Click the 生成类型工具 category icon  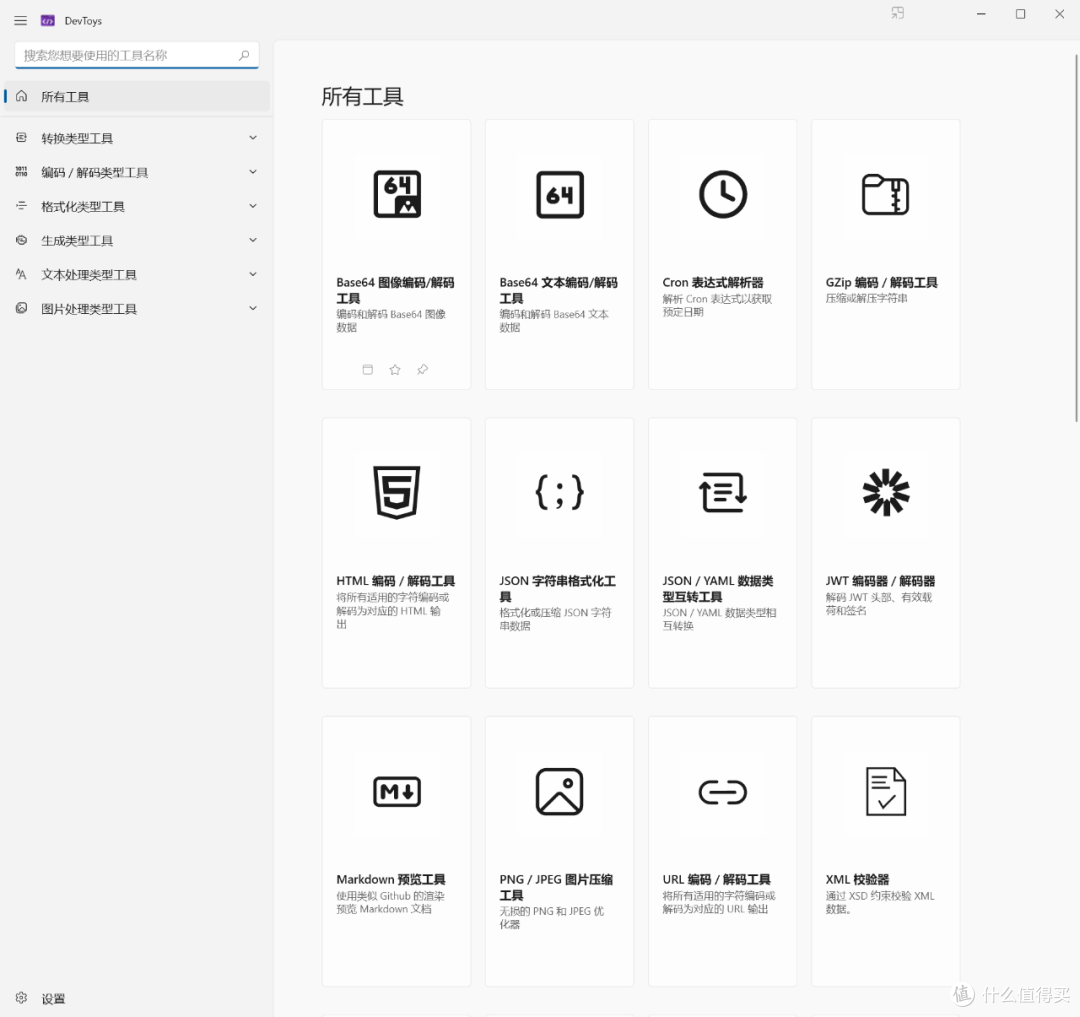[x=21, y=240]
